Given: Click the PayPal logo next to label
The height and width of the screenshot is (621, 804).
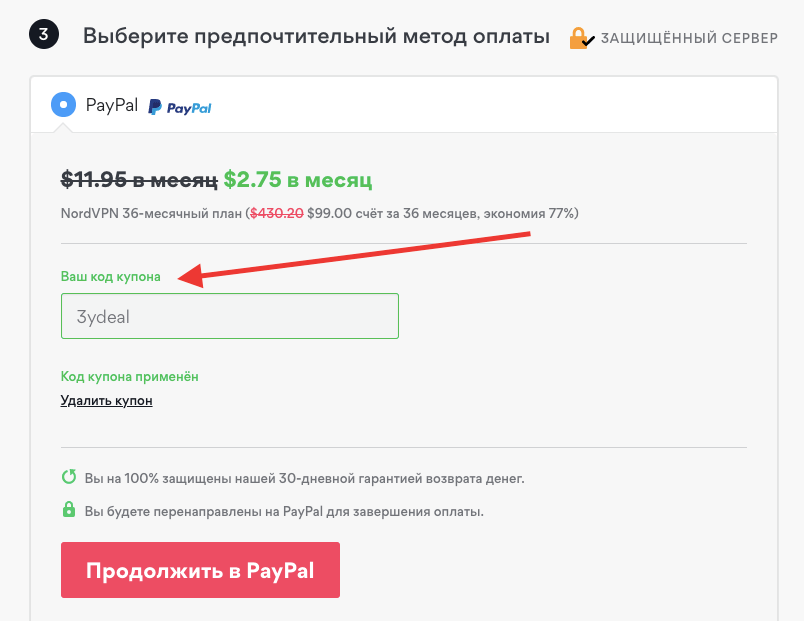Looking at the screenshot, I should [x=180, y=104].
